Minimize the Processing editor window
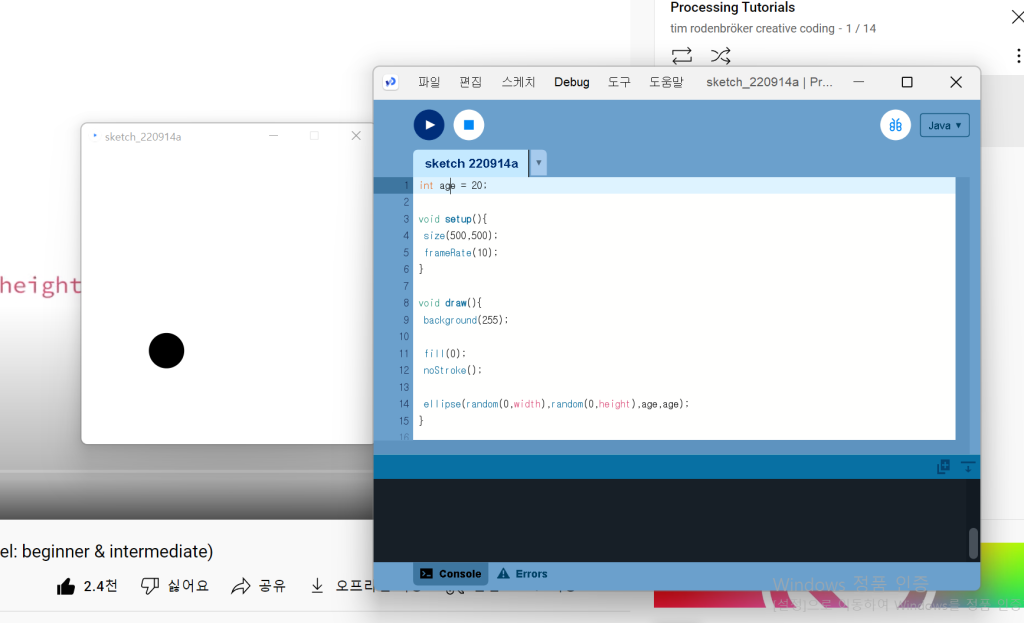 [858, 82]
